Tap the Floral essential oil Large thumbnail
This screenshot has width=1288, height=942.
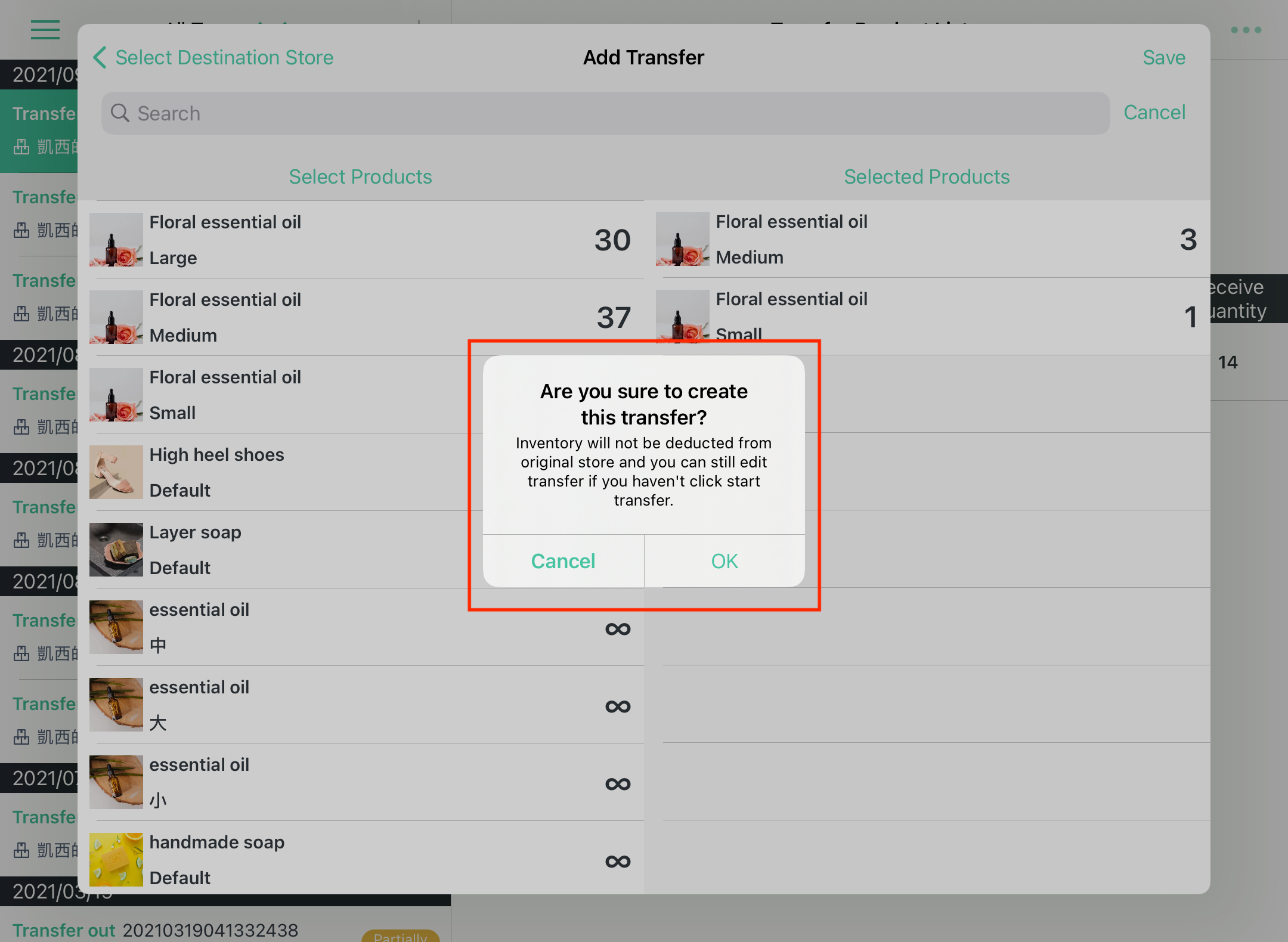116,240
